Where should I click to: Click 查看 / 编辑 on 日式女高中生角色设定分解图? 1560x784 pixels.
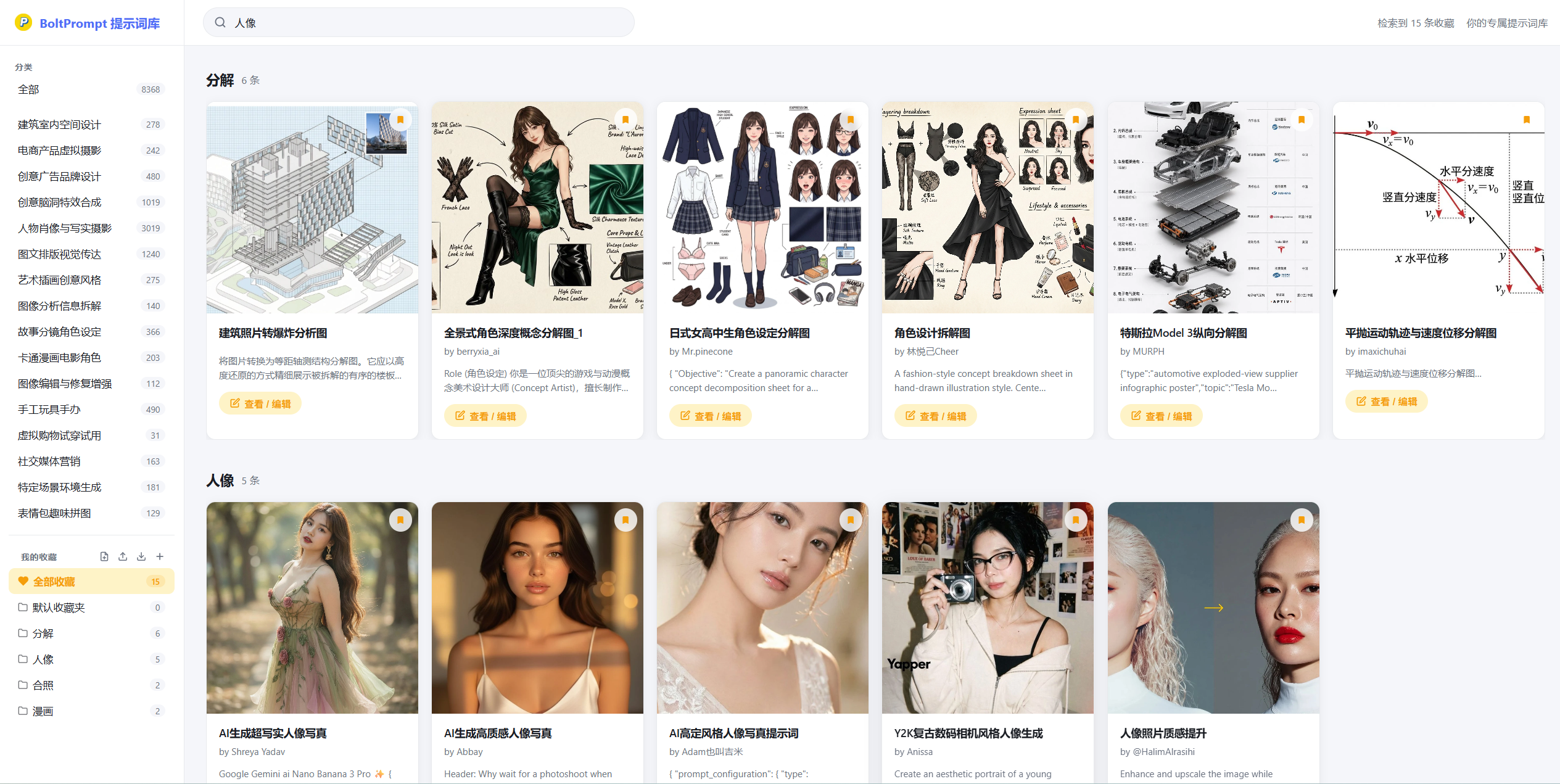tap(711, 416)
